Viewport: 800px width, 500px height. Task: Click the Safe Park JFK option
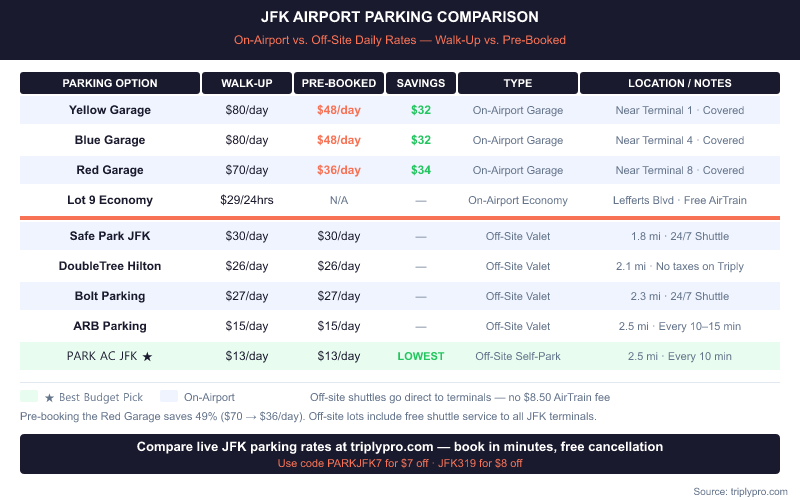click(110, 236)
